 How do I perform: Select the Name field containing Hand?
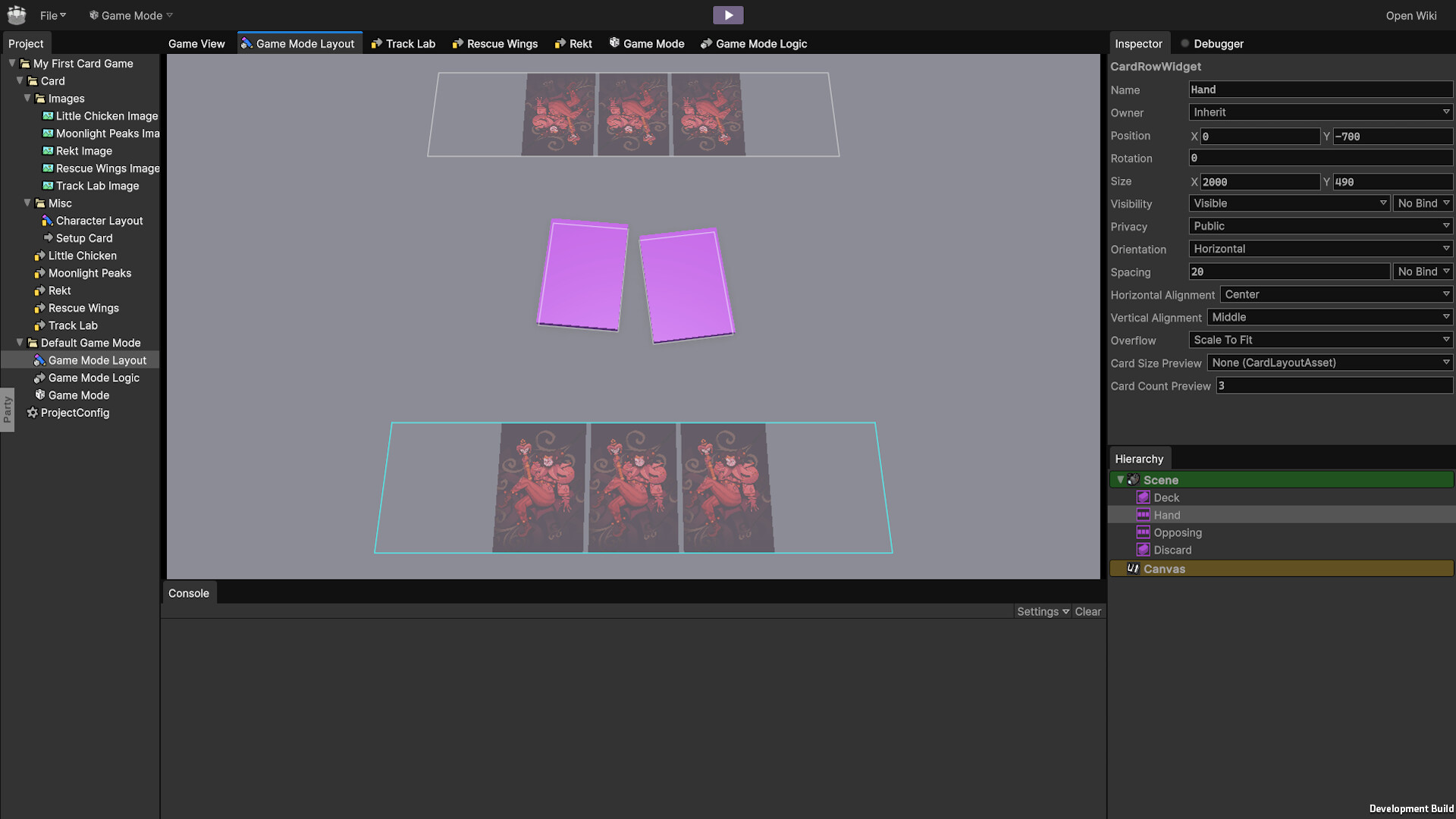[x=1319, y=89]
